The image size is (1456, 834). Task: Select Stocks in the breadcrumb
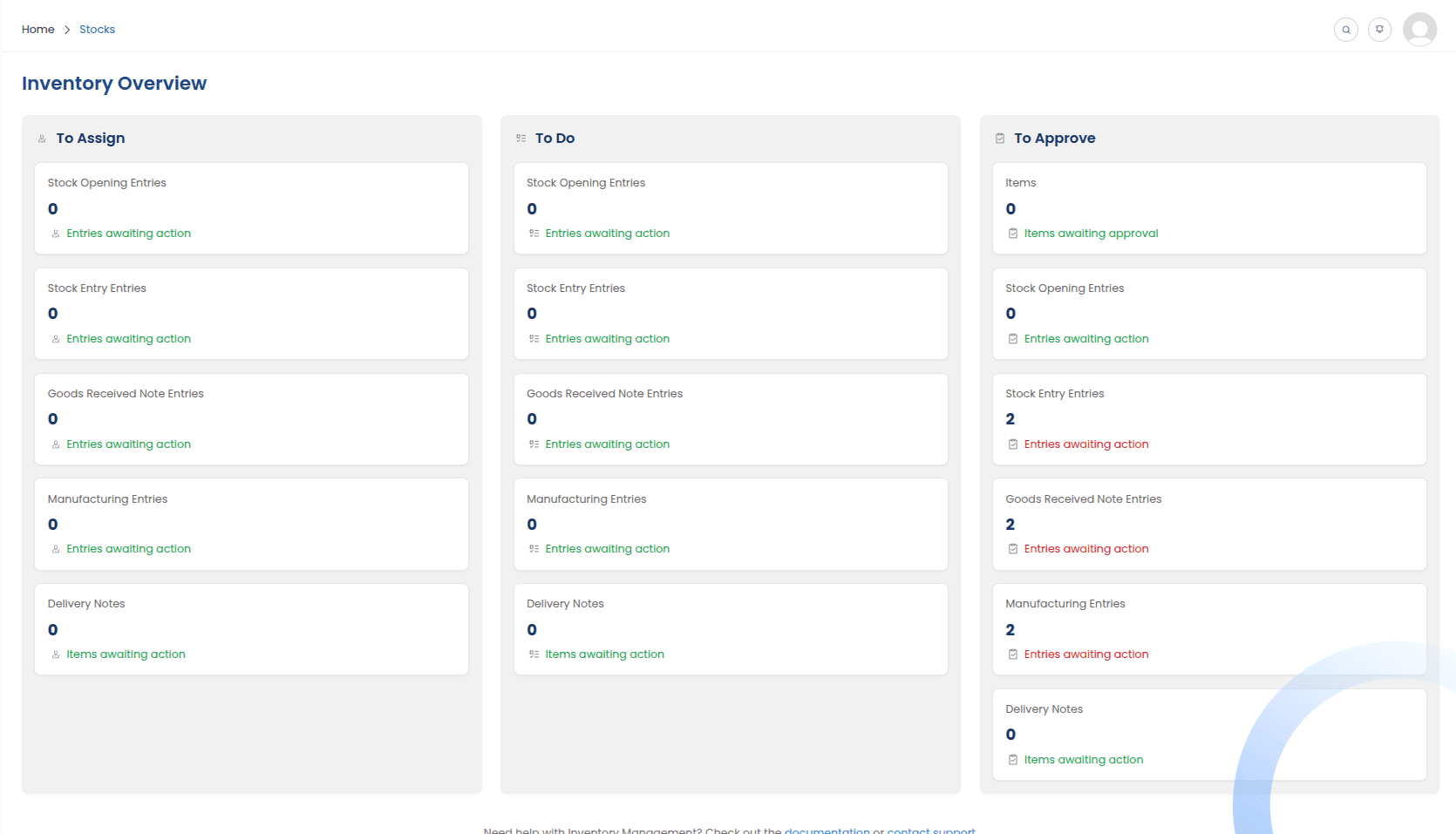click(x=97, y=30)
